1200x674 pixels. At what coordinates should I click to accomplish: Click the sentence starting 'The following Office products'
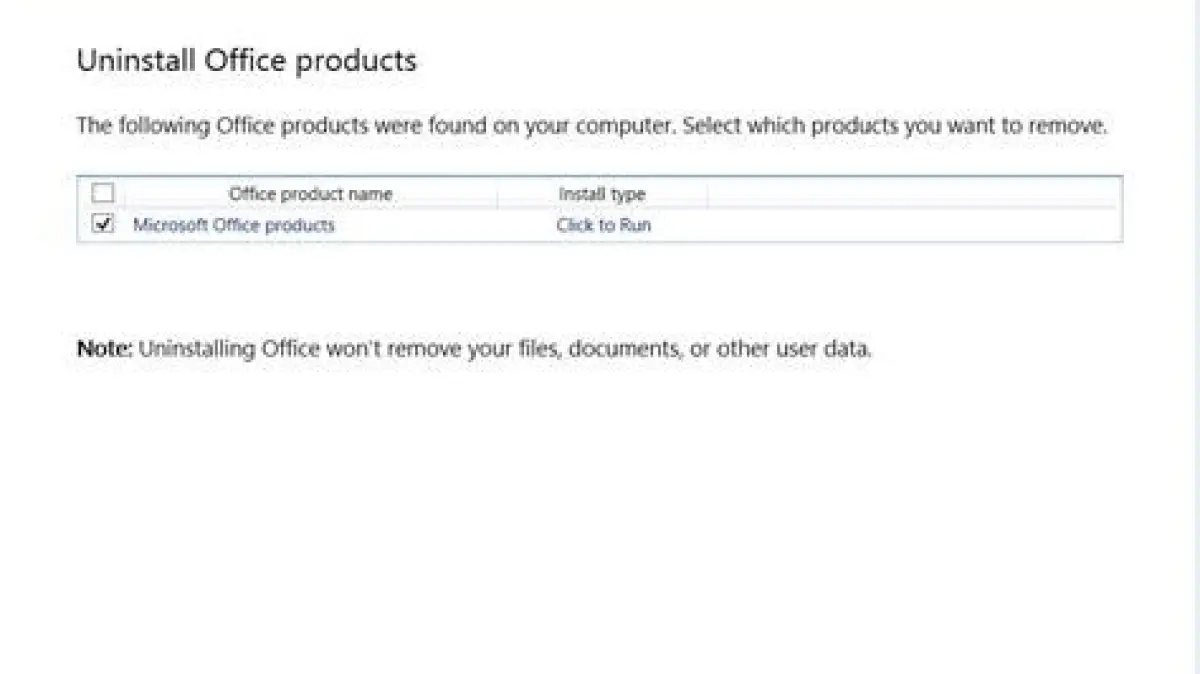376,127
